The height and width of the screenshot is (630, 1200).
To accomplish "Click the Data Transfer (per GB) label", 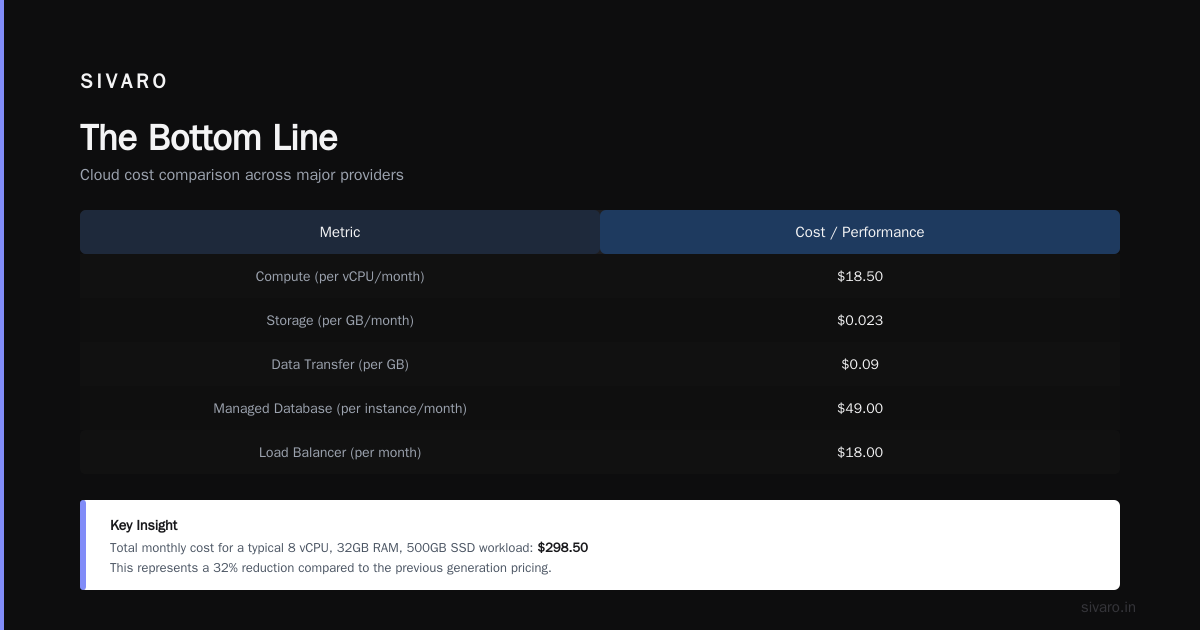I will (340, 364).
